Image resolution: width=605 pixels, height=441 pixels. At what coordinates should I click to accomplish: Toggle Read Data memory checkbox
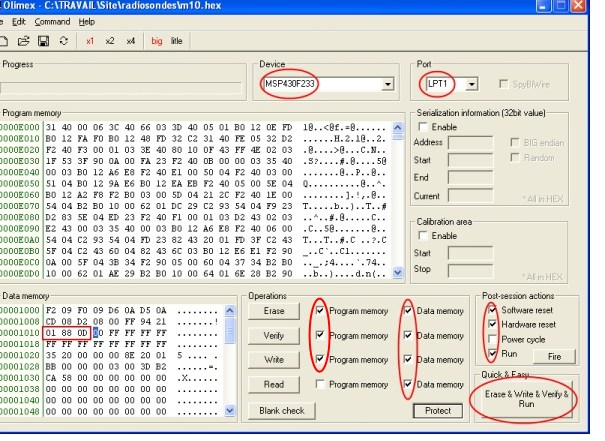point(408,384)
